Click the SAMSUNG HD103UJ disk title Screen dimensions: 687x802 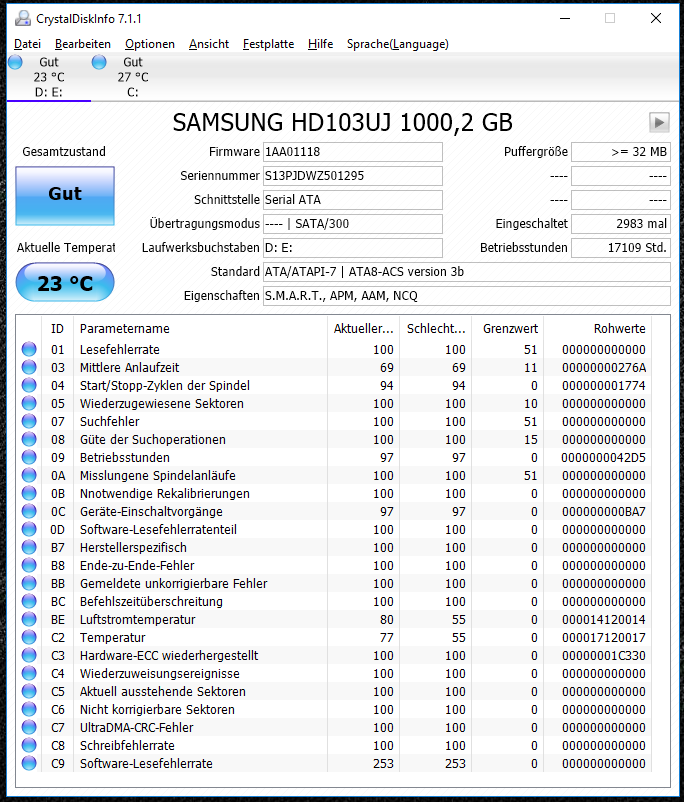coord(342,123)
